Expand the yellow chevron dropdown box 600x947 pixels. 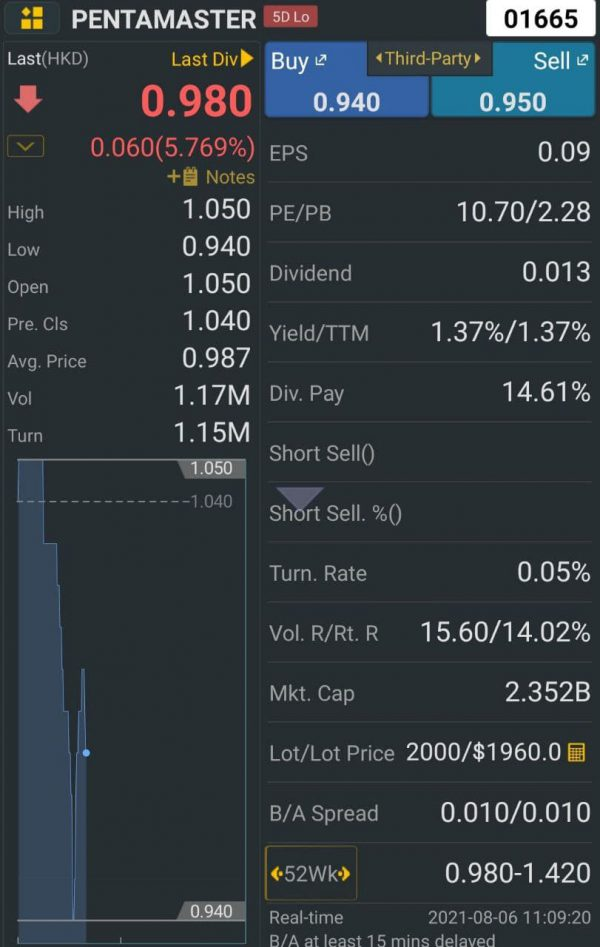[x=25, y=146]
